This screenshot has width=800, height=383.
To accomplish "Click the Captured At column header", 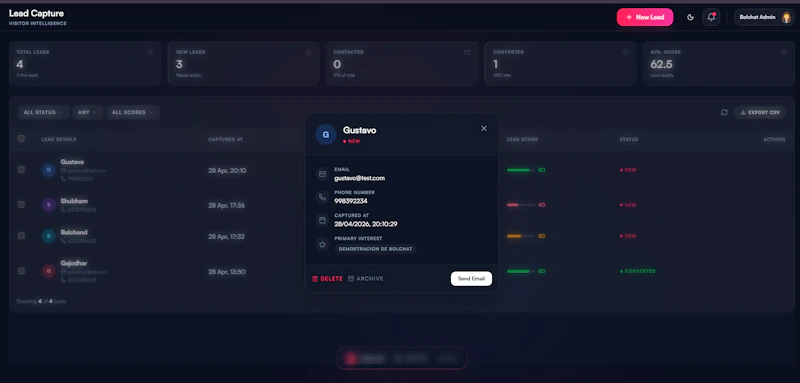I will click(226, 139).
